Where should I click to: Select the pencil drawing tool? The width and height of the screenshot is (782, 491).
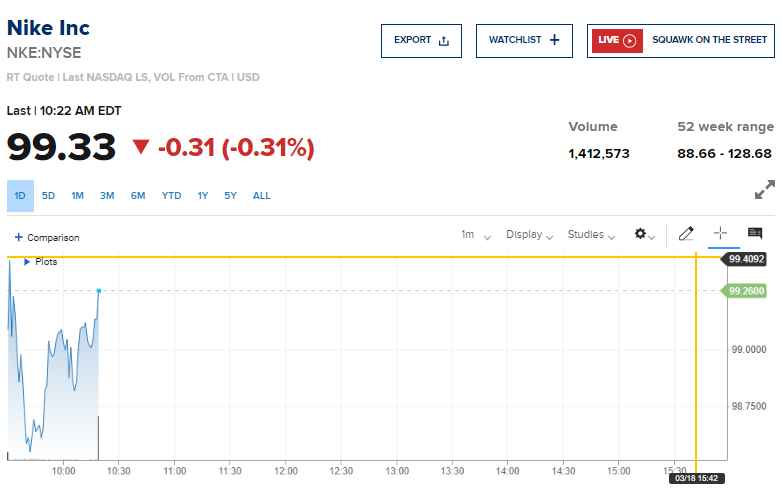[x=686, y=234]
